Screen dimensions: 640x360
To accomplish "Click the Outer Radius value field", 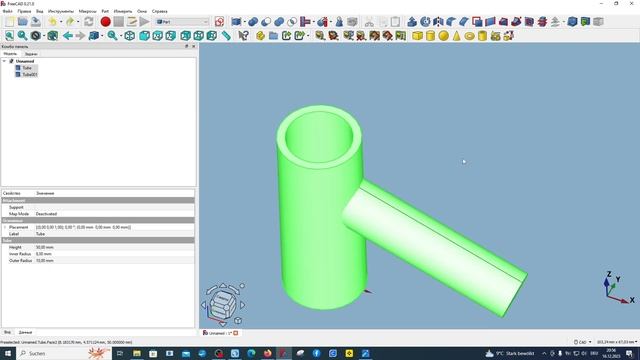I will 114,260.
